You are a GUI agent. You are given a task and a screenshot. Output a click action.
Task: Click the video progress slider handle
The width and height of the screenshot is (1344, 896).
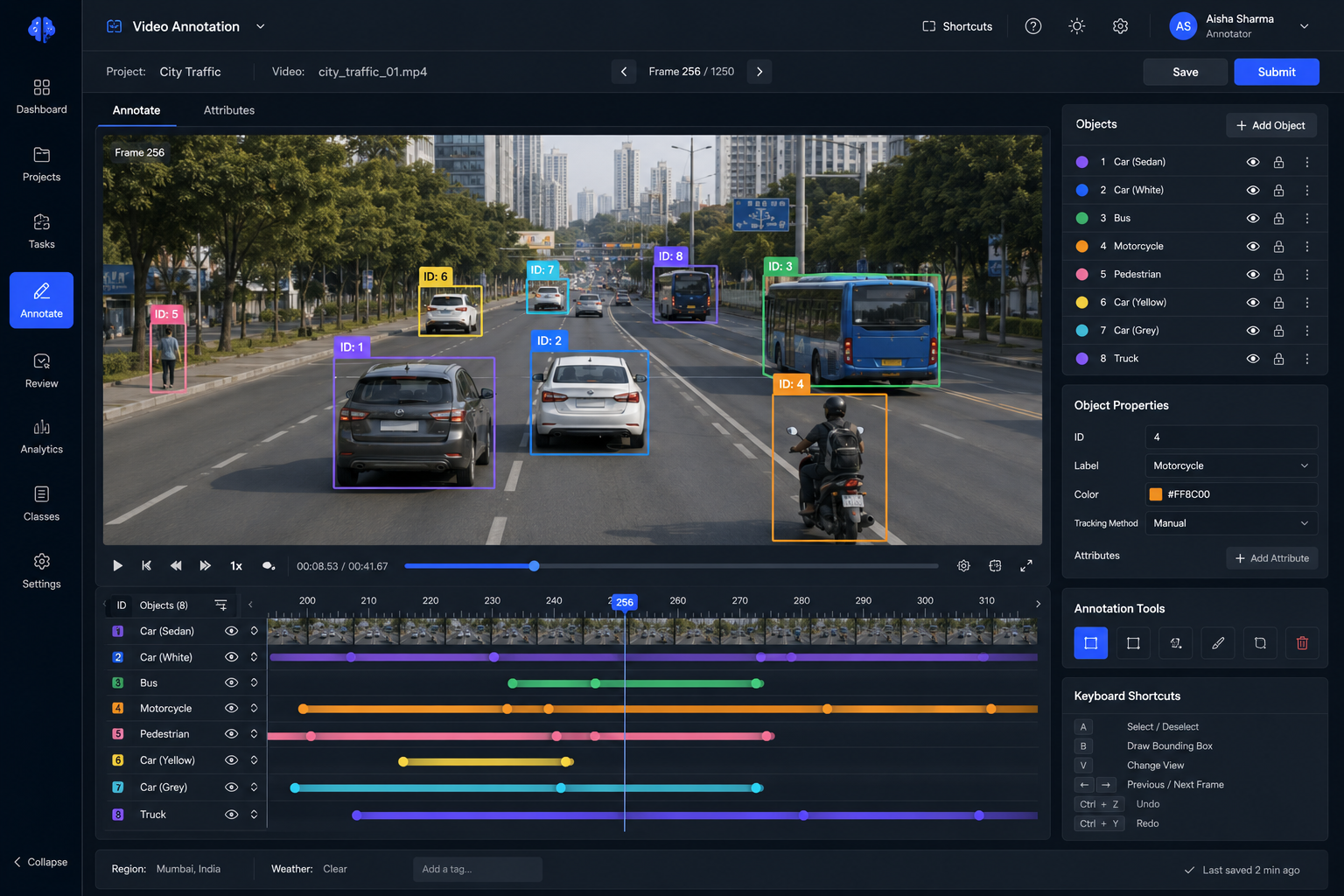[534, 566]
